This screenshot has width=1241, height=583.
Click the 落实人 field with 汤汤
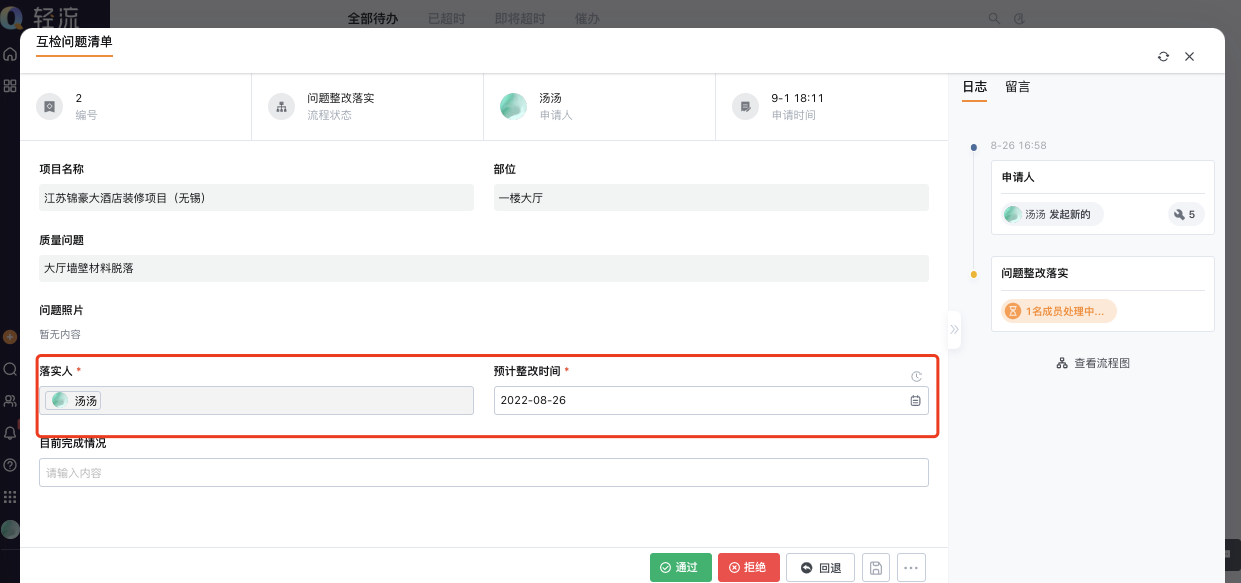[256, 401]
